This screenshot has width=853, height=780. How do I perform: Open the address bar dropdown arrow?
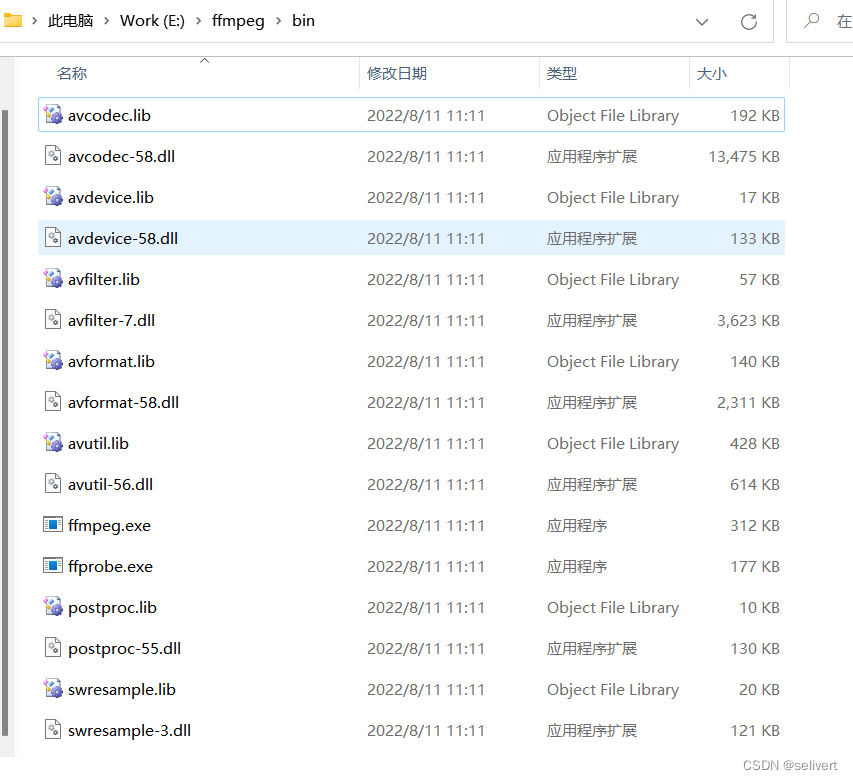(x=702, y=21)
